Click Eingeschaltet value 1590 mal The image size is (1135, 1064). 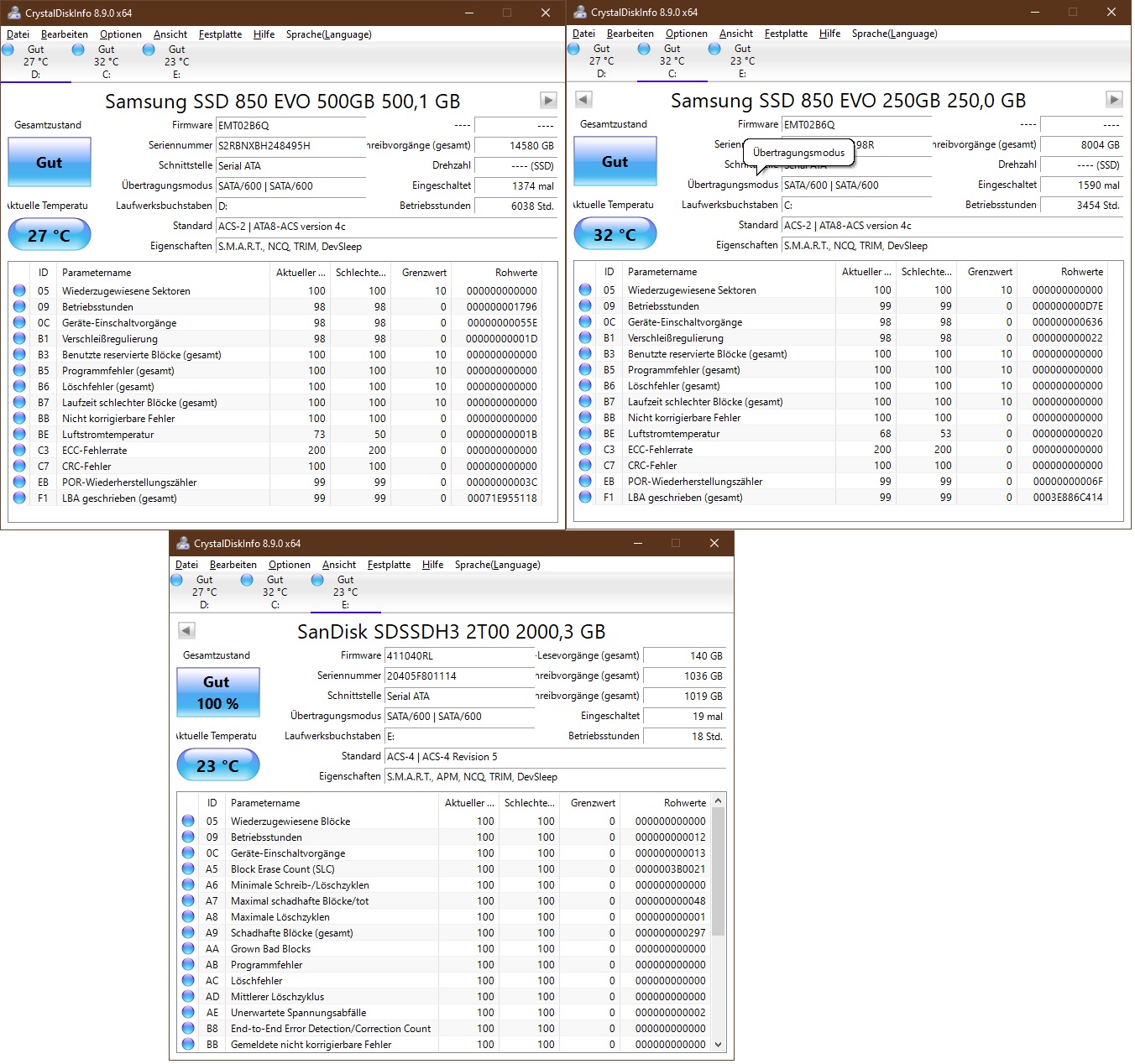tap(1082, 185)
